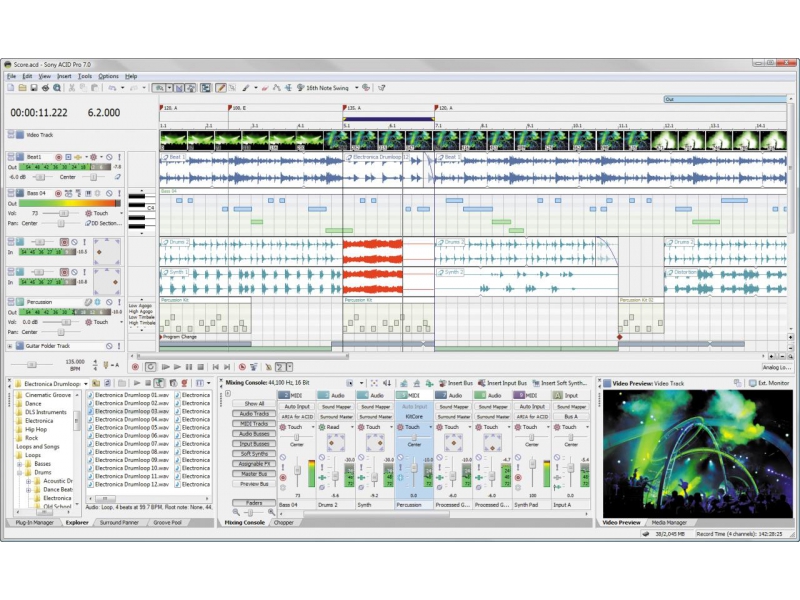Open the 16th Note Swing groove dropdown
800x600 pixels.
point(356,88)
